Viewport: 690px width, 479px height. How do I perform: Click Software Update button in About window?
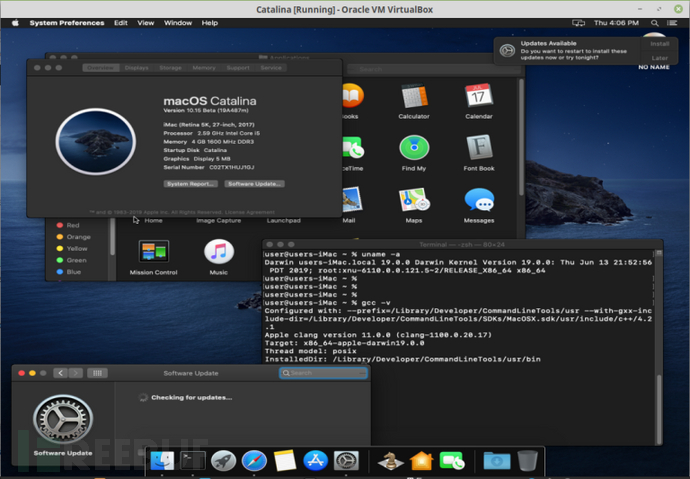[x=254, y=184]
